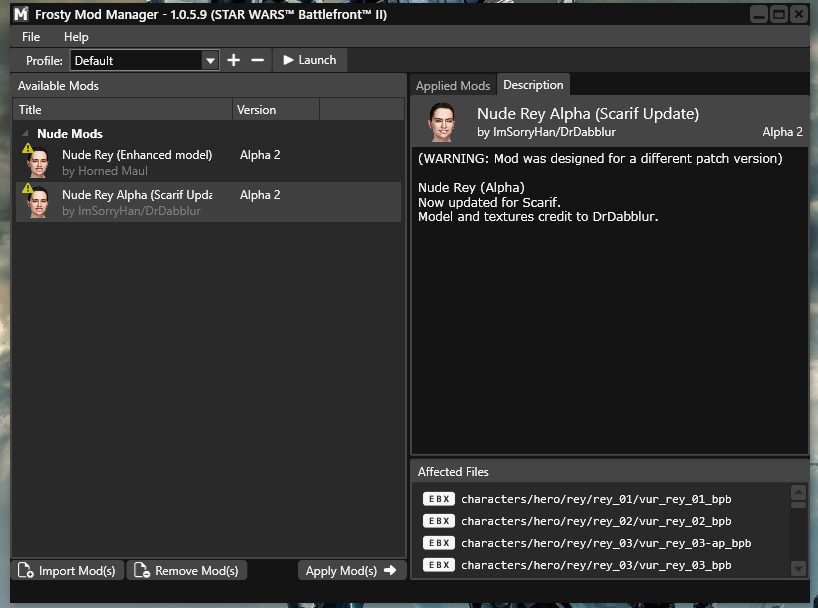This screenshot has width=818, height=608.
Task: Click Affected Files scrollbar down arrow
Action: coord(798,568)
